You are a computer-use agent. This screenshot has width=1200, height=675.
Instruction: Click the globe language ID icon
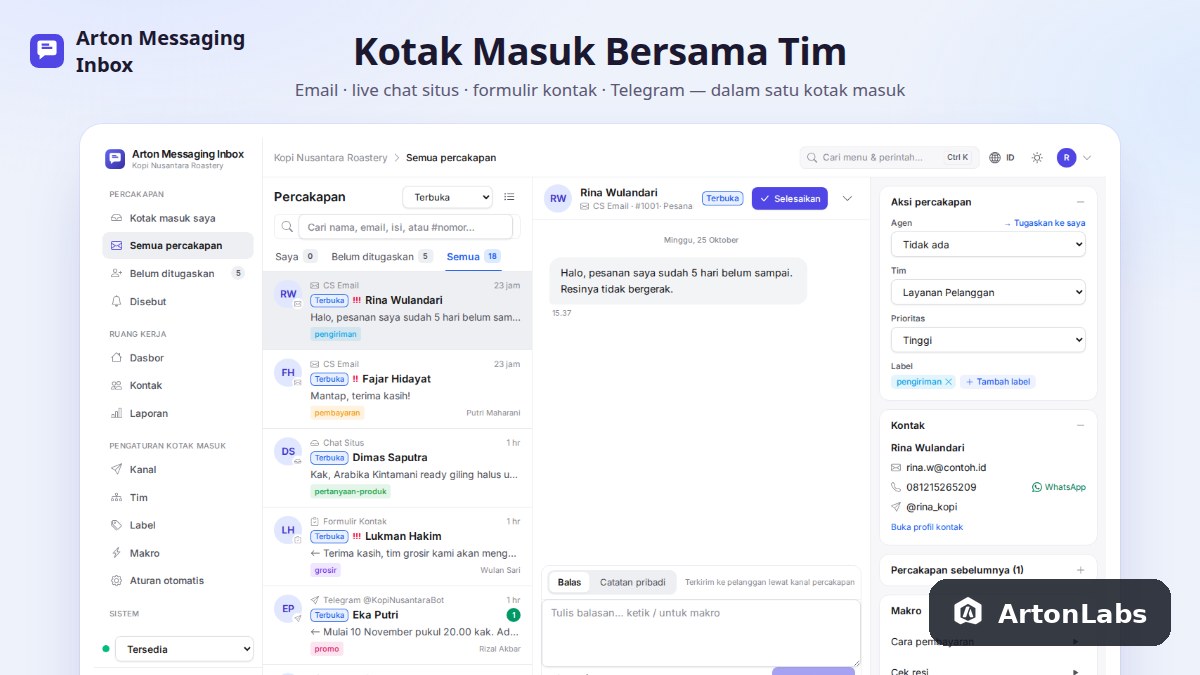tap(995, 157)
